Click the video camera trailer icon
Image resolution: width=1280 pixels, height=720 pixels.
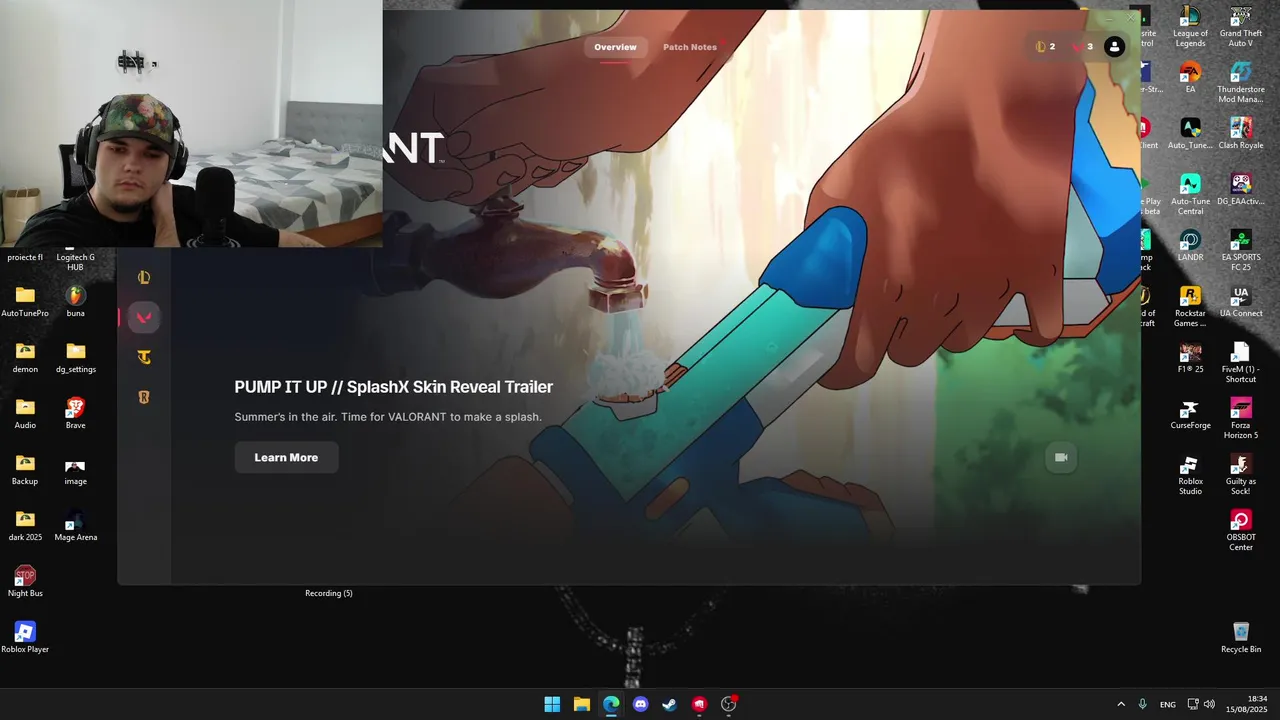[1061, 457]
